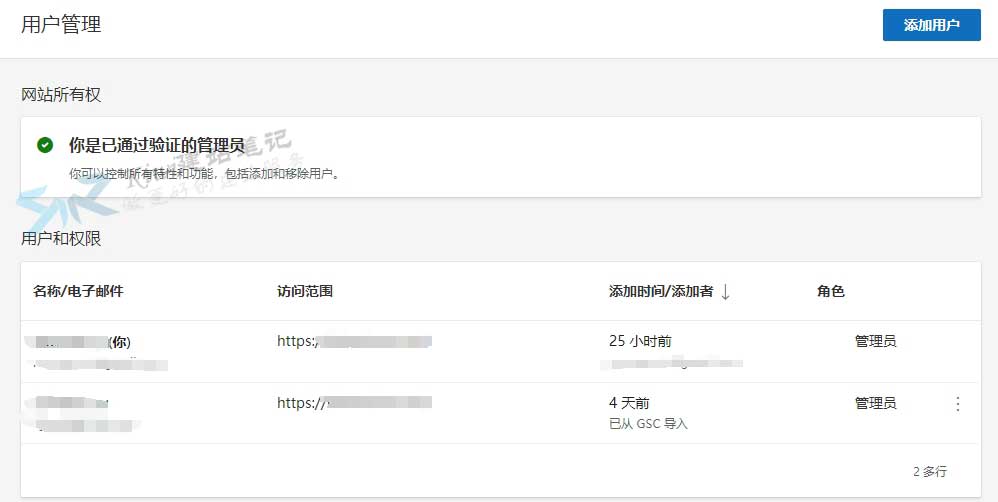Click the 访问范围 column header
Image resolution: width=998 pixels, height=502 pixels.
point(305,291)
